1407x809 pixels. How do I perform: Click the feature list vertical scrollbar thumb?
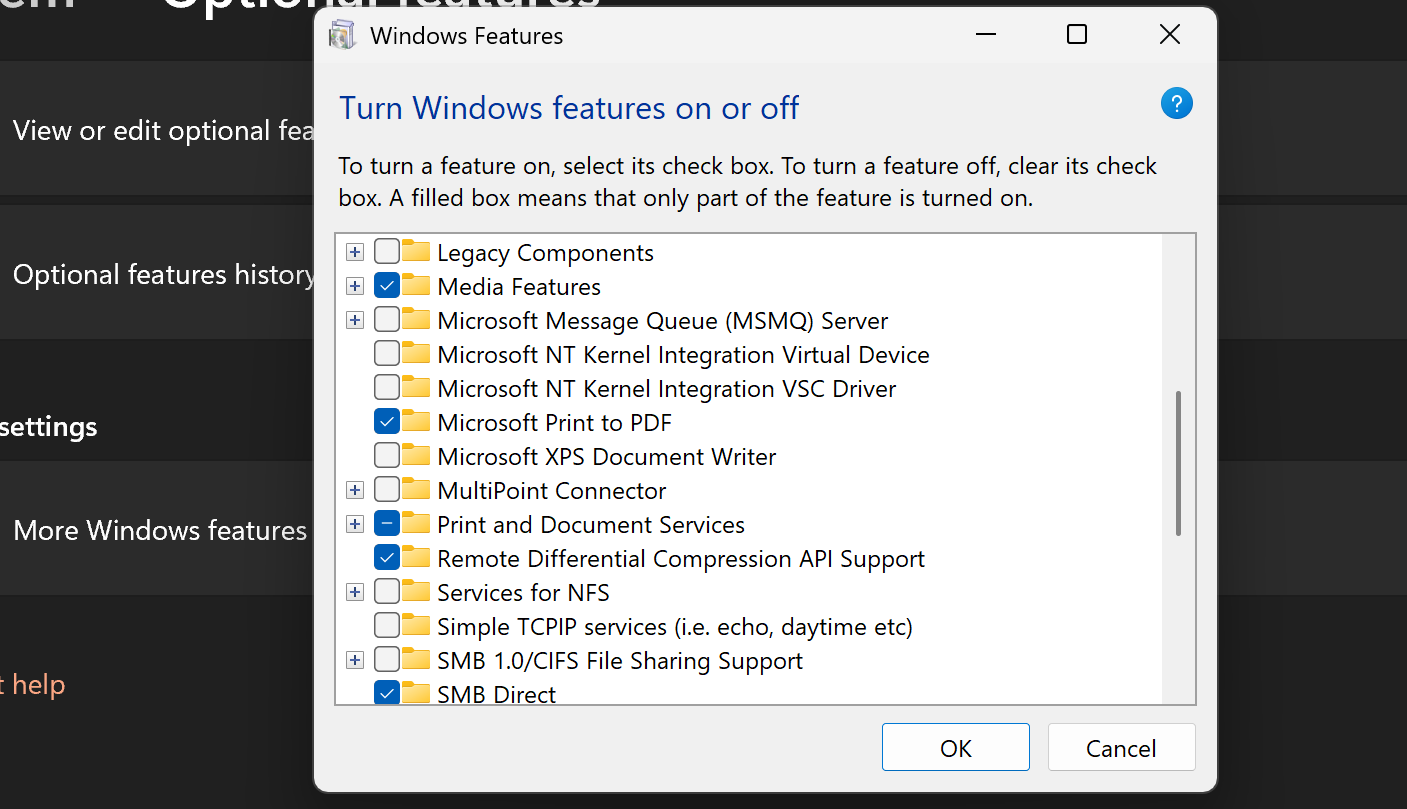1179,463
